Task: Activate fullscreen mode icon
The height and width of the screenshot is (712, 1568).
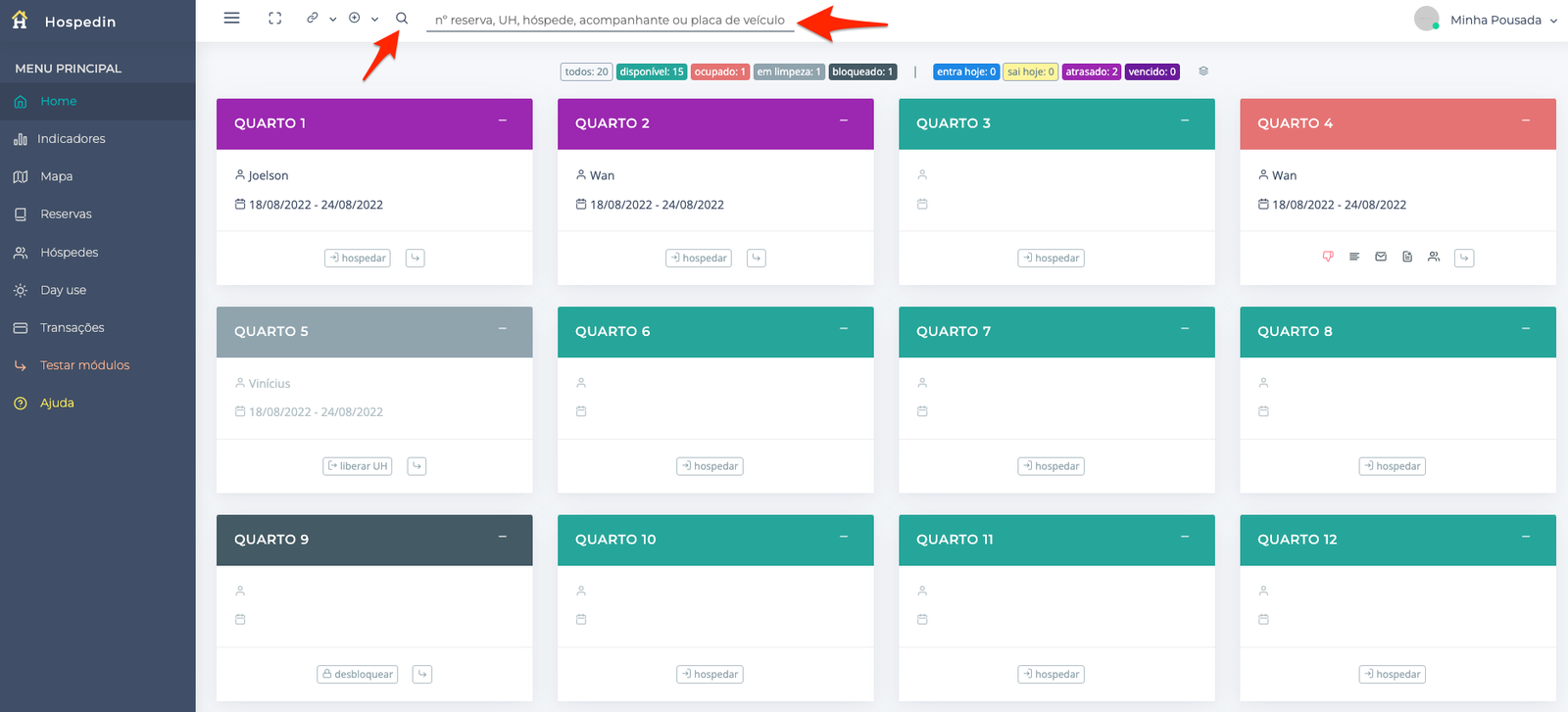Action: point(275,18)
